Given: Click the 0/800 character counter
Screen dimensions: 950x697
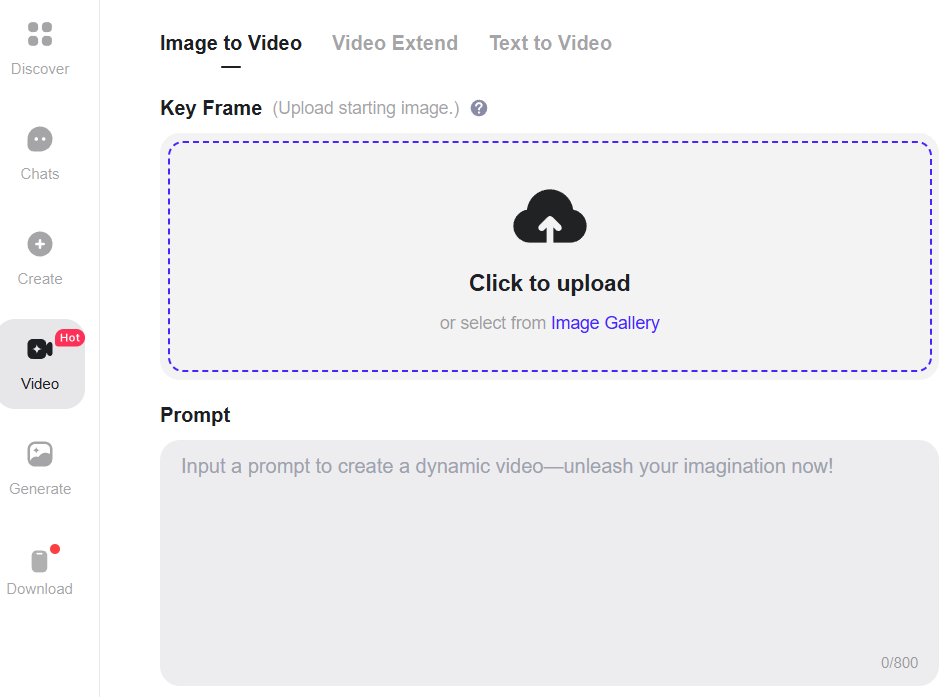Looking at the screenshot, I should (899, 663).
